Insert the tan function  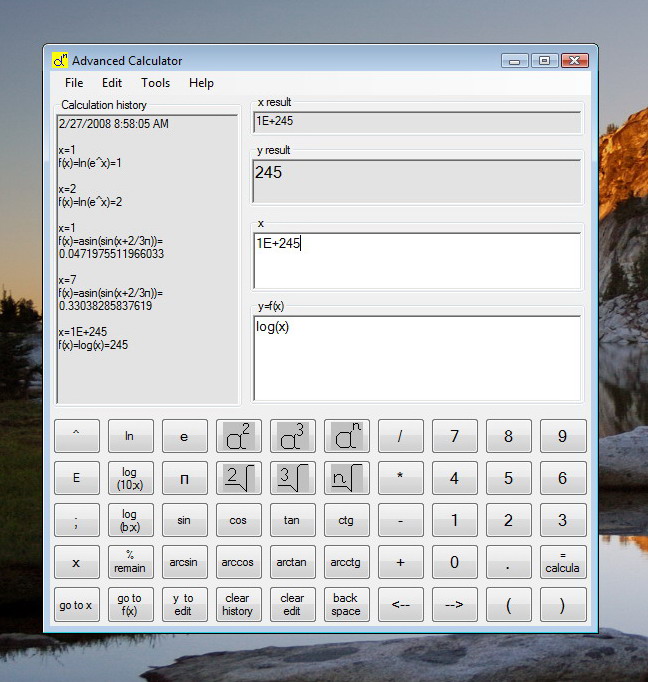pyautogui.click(x=292, y=520)
